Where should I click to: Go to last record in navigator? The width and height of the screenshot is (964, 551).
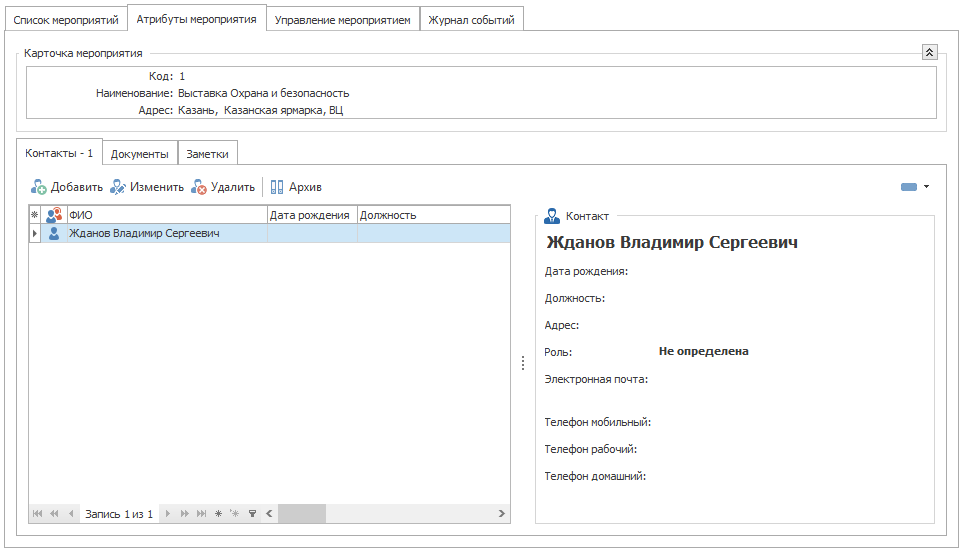click(201, 513)
